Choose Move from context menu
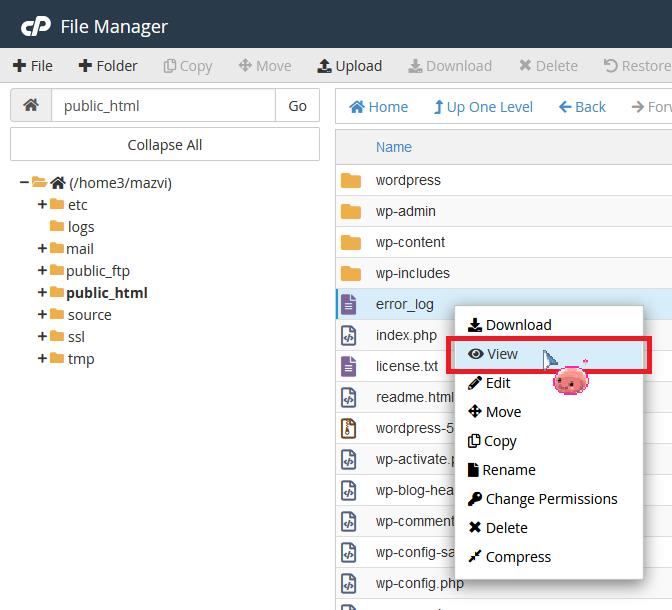Image resolution: width=672 pixels, height=610 pixels. (x=549, y=412)
